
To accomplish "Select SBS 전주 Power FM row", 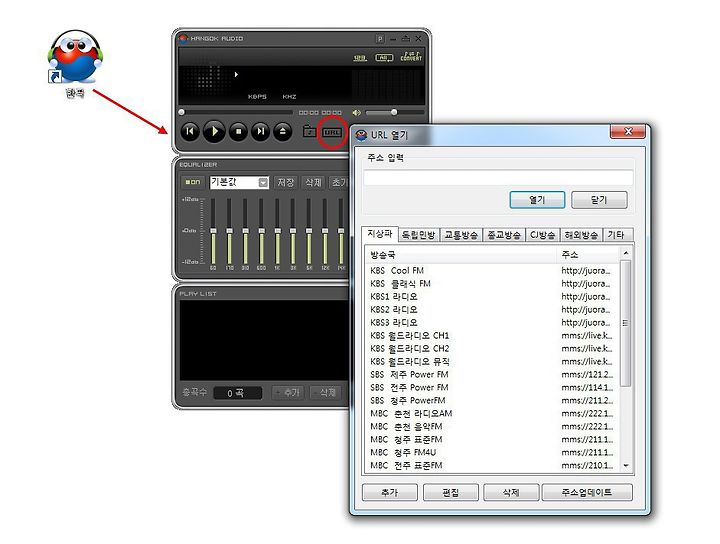I will (x=492, y=387).
